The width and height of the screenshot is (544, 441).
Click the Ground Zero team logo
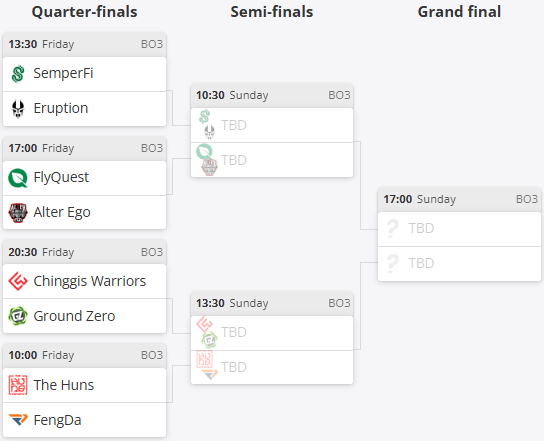tap(18, 316)
